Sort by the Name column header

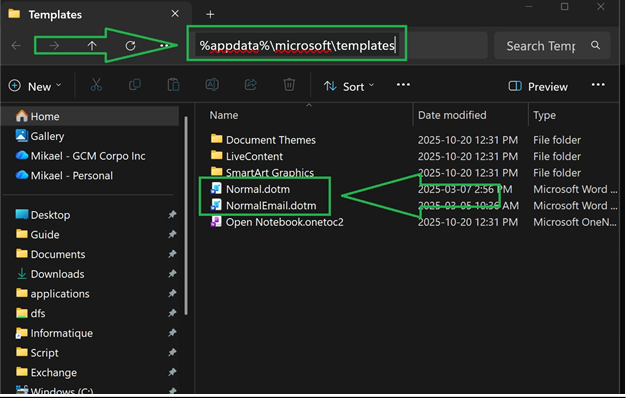pos(224,115)
